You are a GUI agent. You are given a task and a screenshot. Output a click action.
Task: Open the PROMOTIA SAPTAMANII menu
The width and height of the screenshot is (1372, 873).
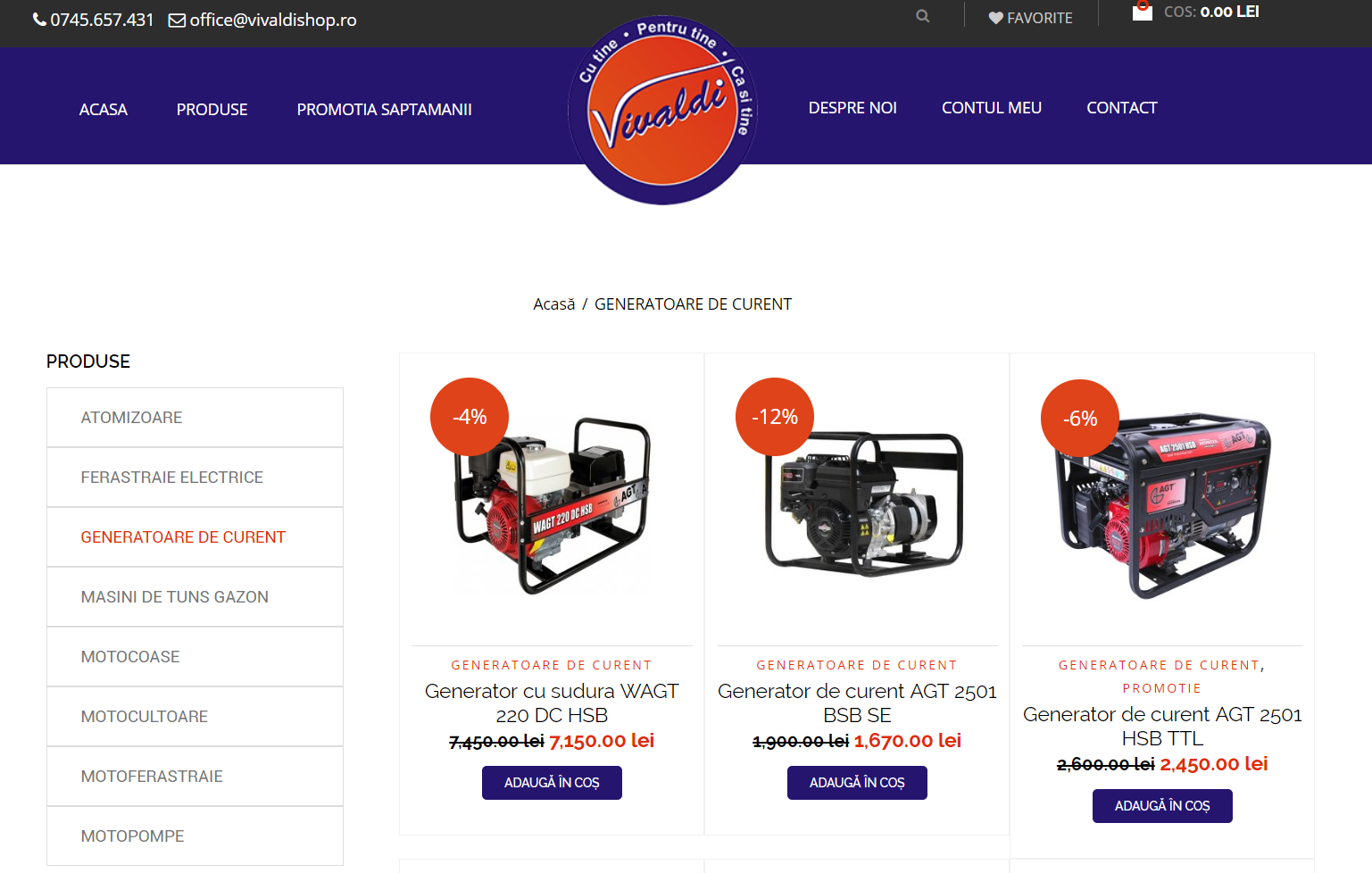(385, 109)
